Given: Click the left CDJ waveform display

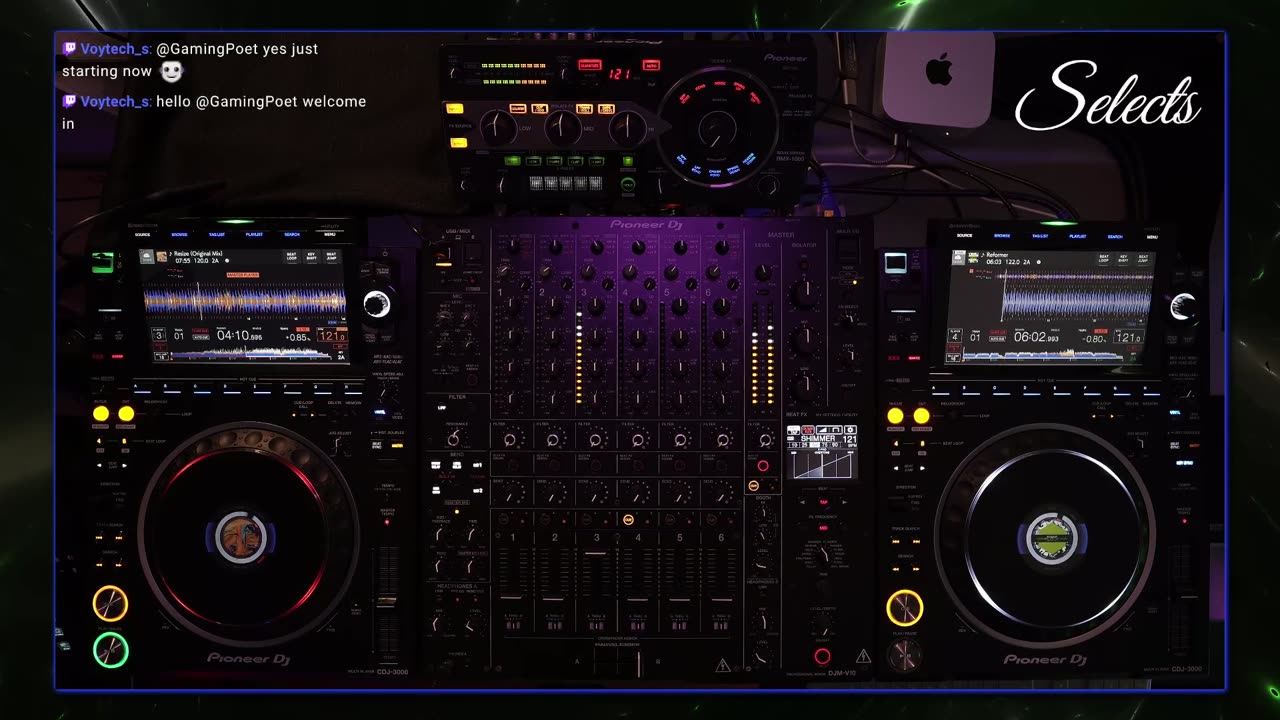Looking at the screenshot, I should pos(244,301).
